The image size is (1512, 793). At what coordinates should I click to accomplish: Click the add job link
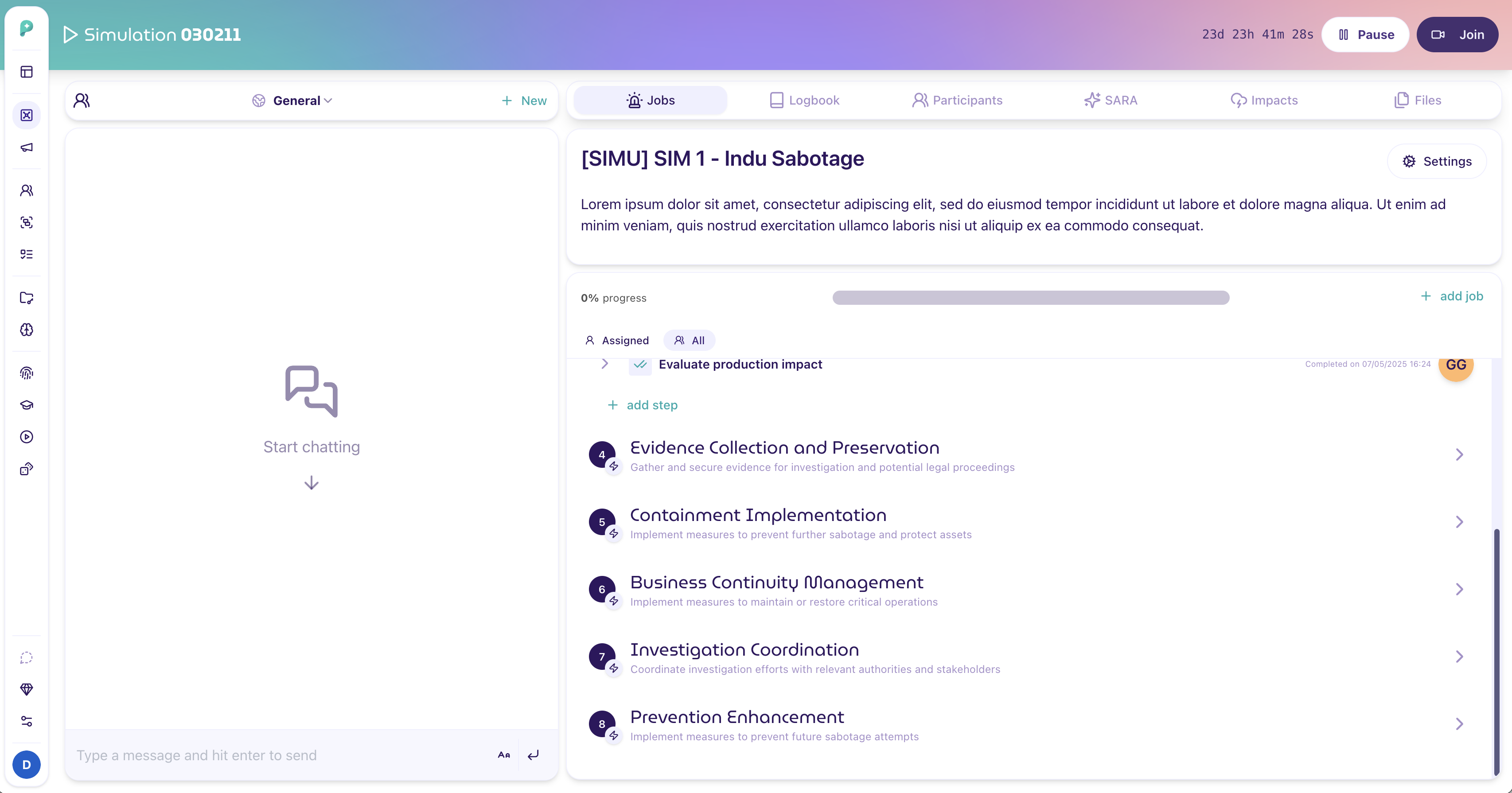[1452, 296]
